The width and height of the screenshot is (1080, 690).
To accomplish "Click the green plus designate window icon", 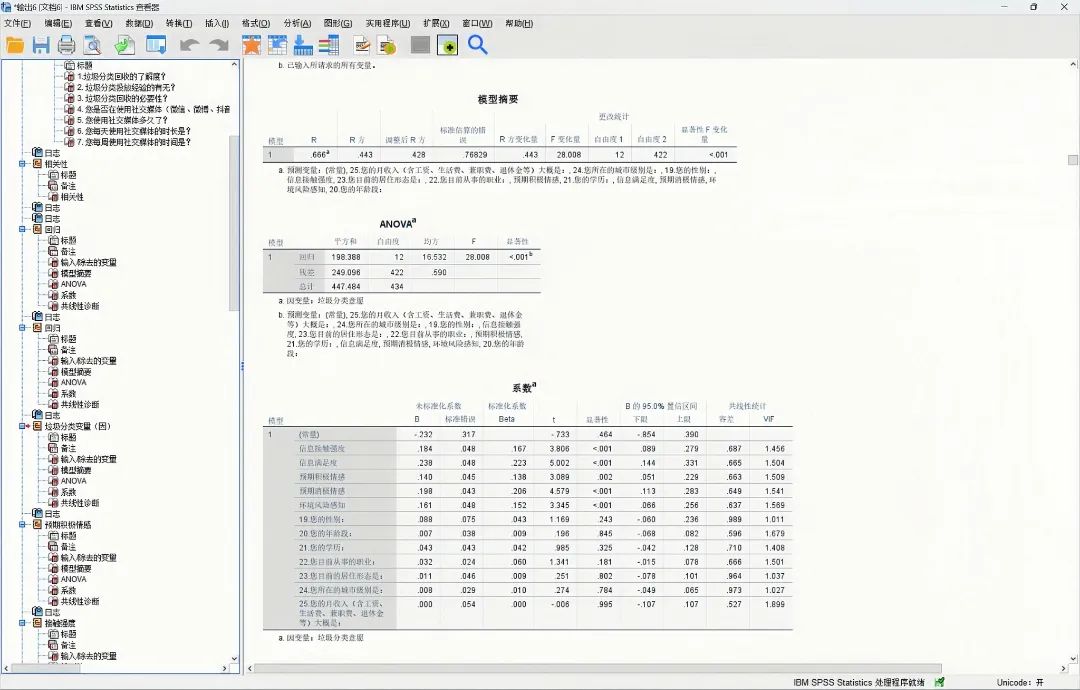I will coord(447,45).
